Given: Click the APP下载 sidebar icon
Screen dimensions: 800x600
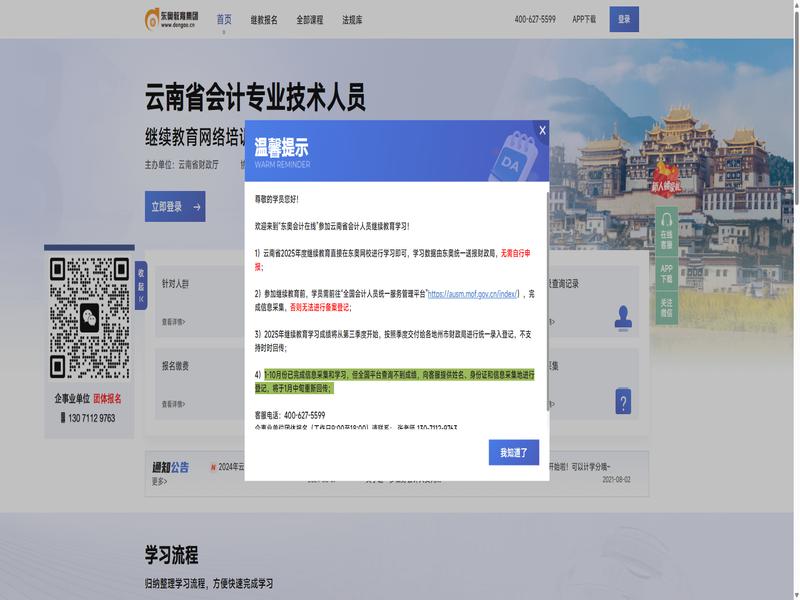Looking at the screenshot, I should tap(666, 271).
